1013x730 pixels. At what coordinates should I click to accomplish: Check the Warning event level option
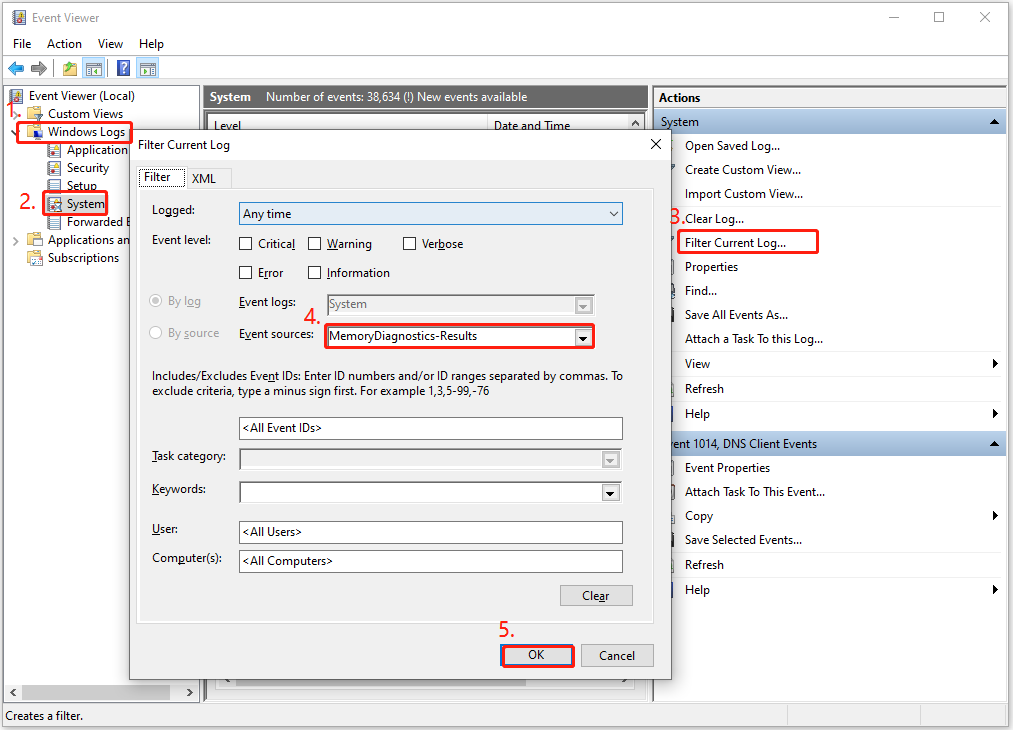click(316, 243)
